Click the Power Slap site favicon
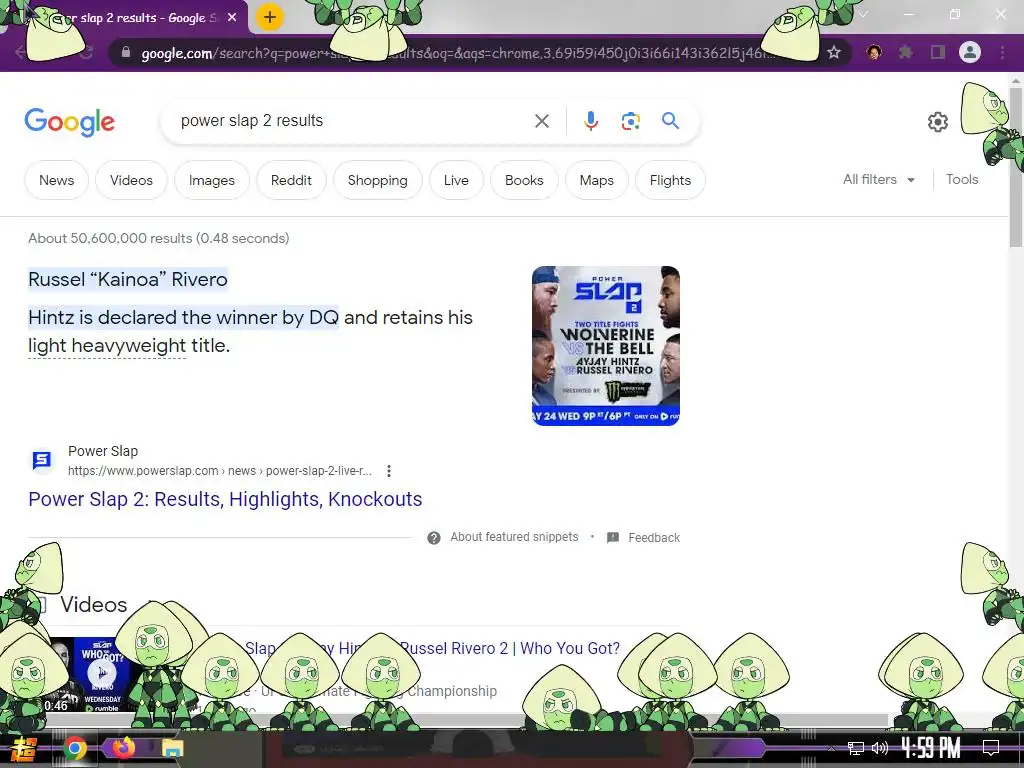Screen dimensions: 1024x768 42,460
